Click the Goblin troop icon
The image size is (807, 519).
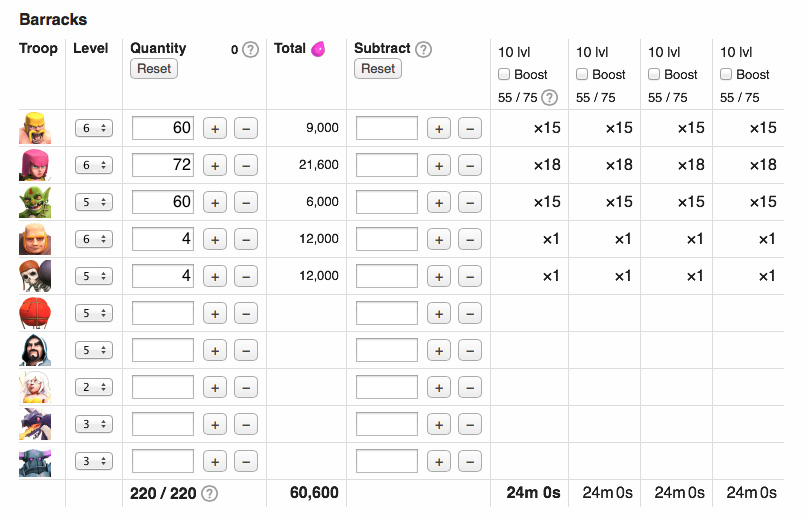(x=35, y=202)
